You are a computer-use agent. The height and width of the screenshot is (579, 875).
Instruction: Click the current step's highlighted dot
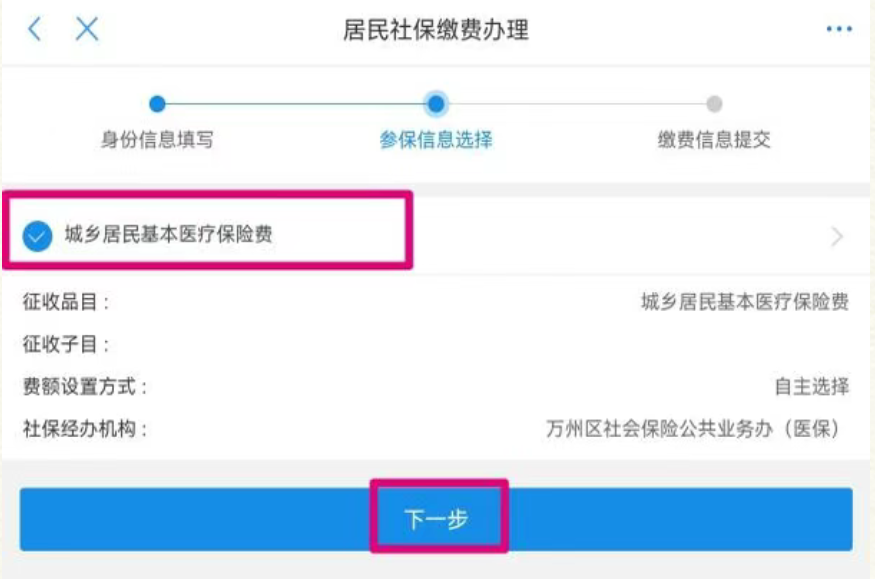coord(436,103)
